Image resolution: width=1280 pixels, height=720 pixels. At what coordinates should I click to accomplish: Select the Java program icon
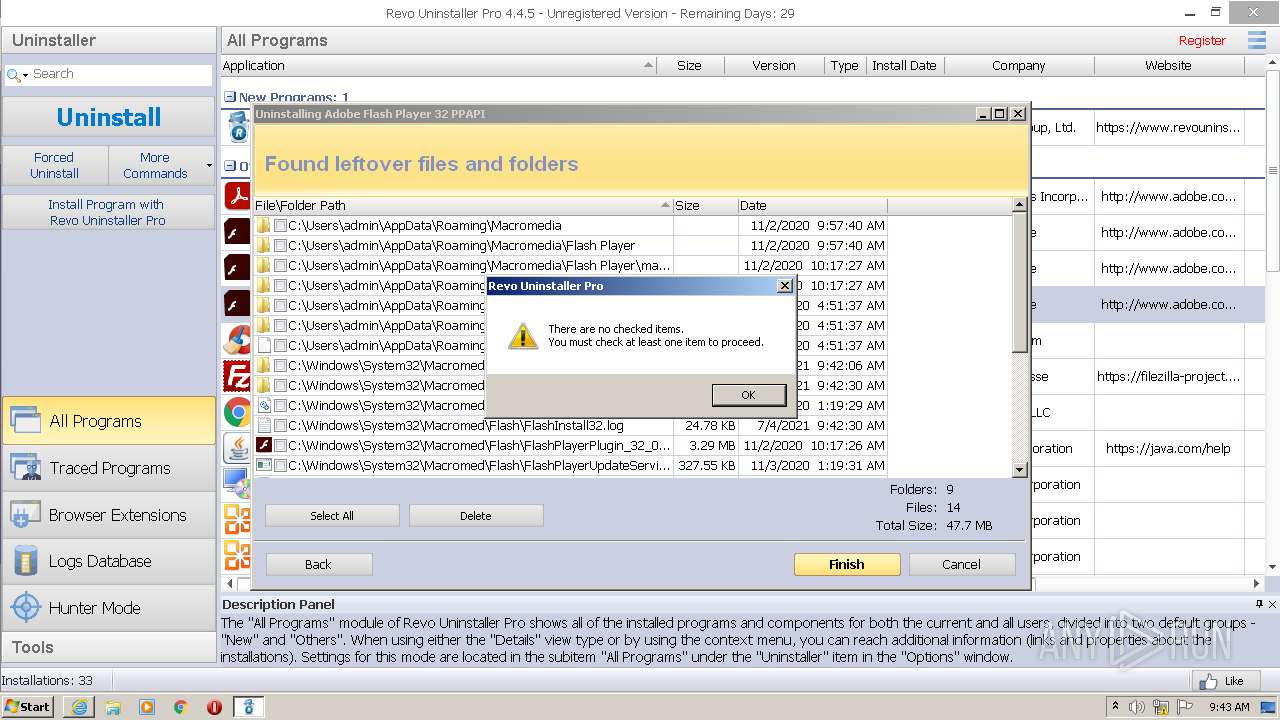click(x=237, y=448)
